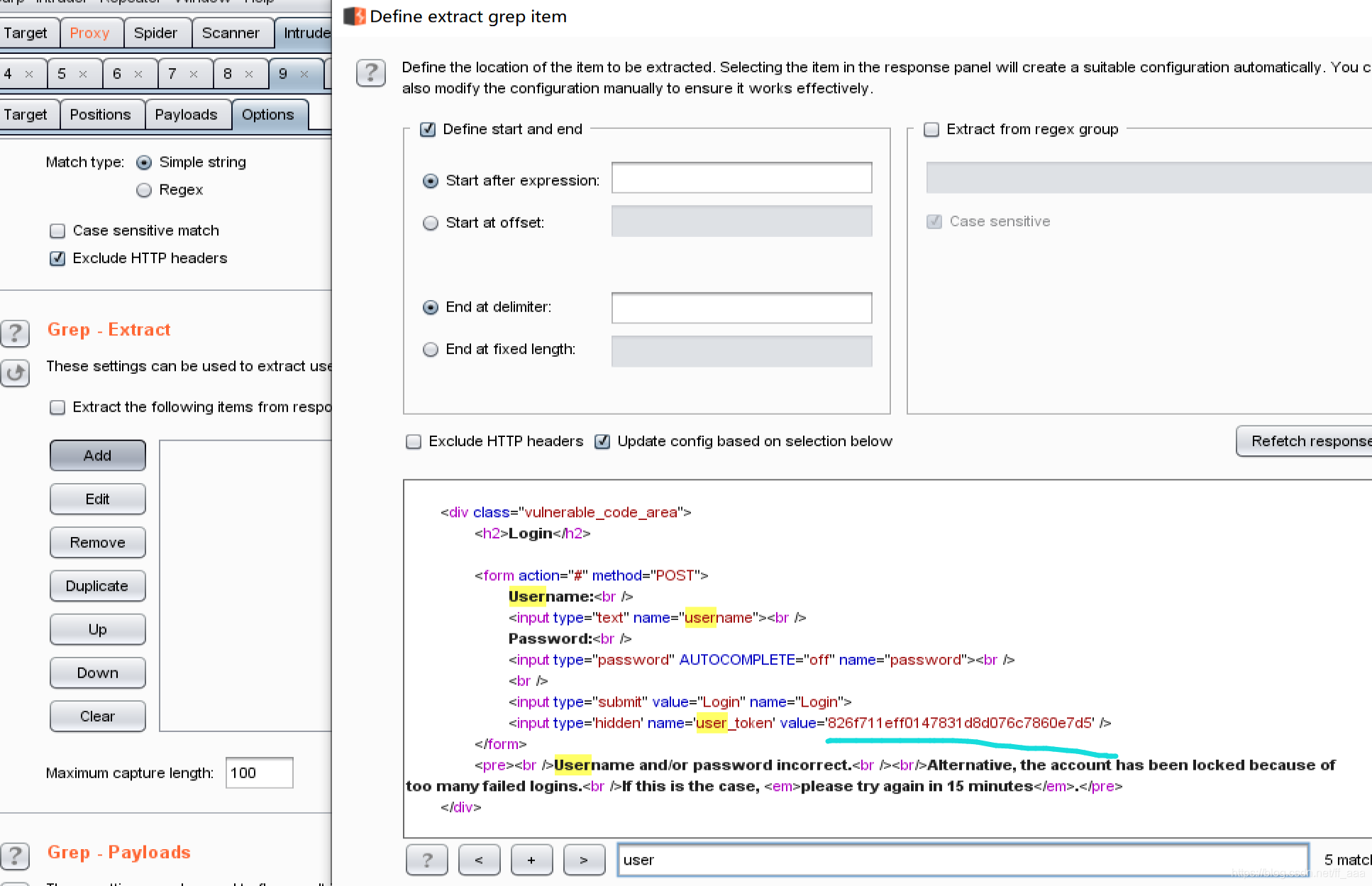The height and width of the screenshot is (886, 1372).
Task: Select the Regex match type radio
Action: pyautogui.click(x=144, y=190)
